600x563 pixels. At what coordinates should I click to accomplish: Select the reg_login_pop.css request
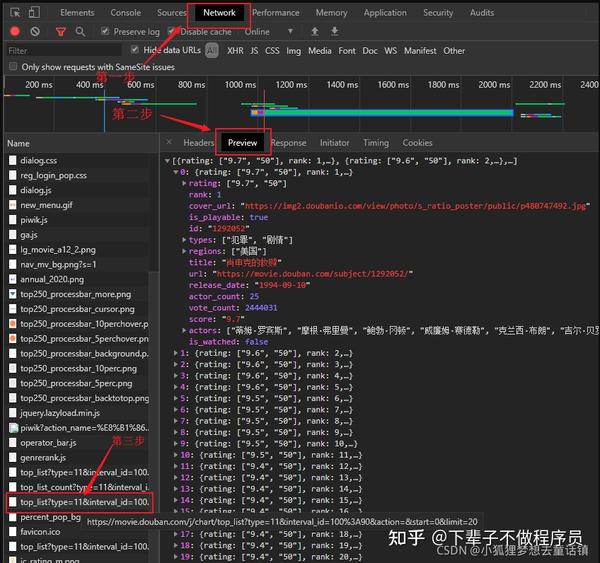[54, 175]
